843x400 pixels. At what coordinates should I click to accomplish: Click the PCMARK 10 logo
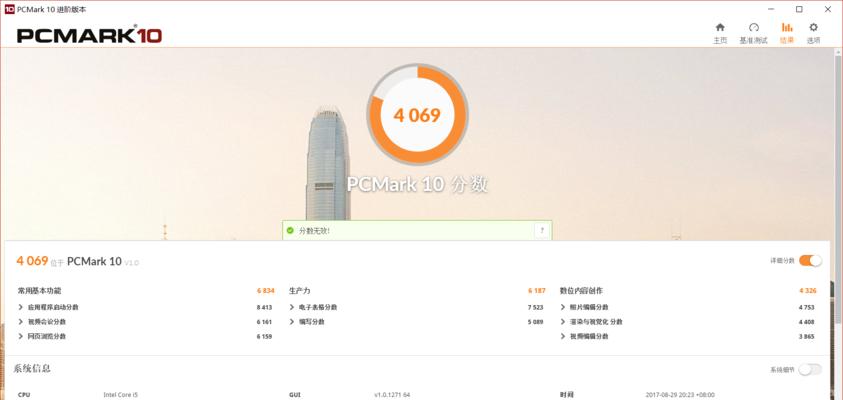(x=89, y=35)
